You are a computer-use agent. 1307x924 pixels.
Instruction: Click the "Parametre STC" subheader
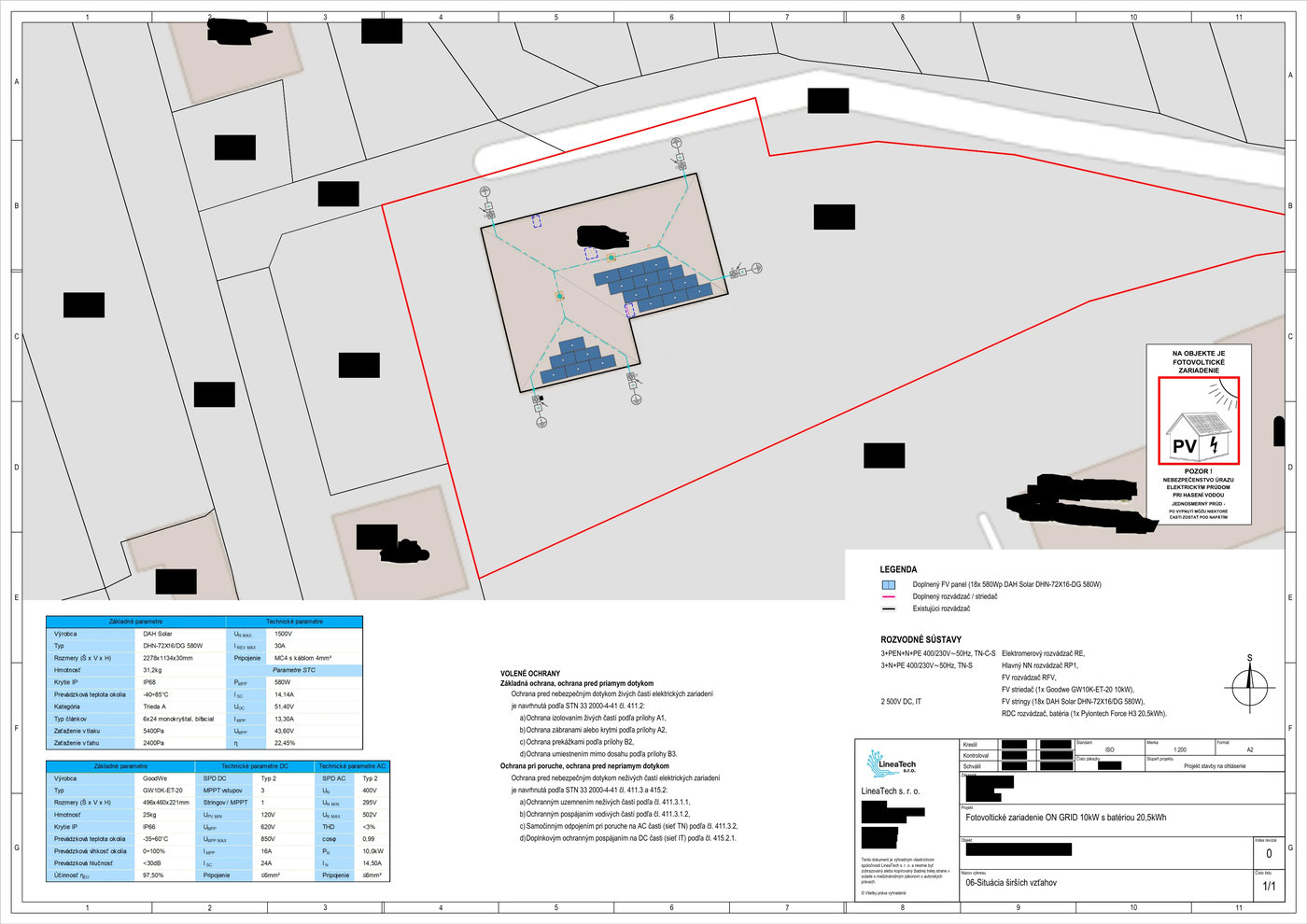pos(294,670)
